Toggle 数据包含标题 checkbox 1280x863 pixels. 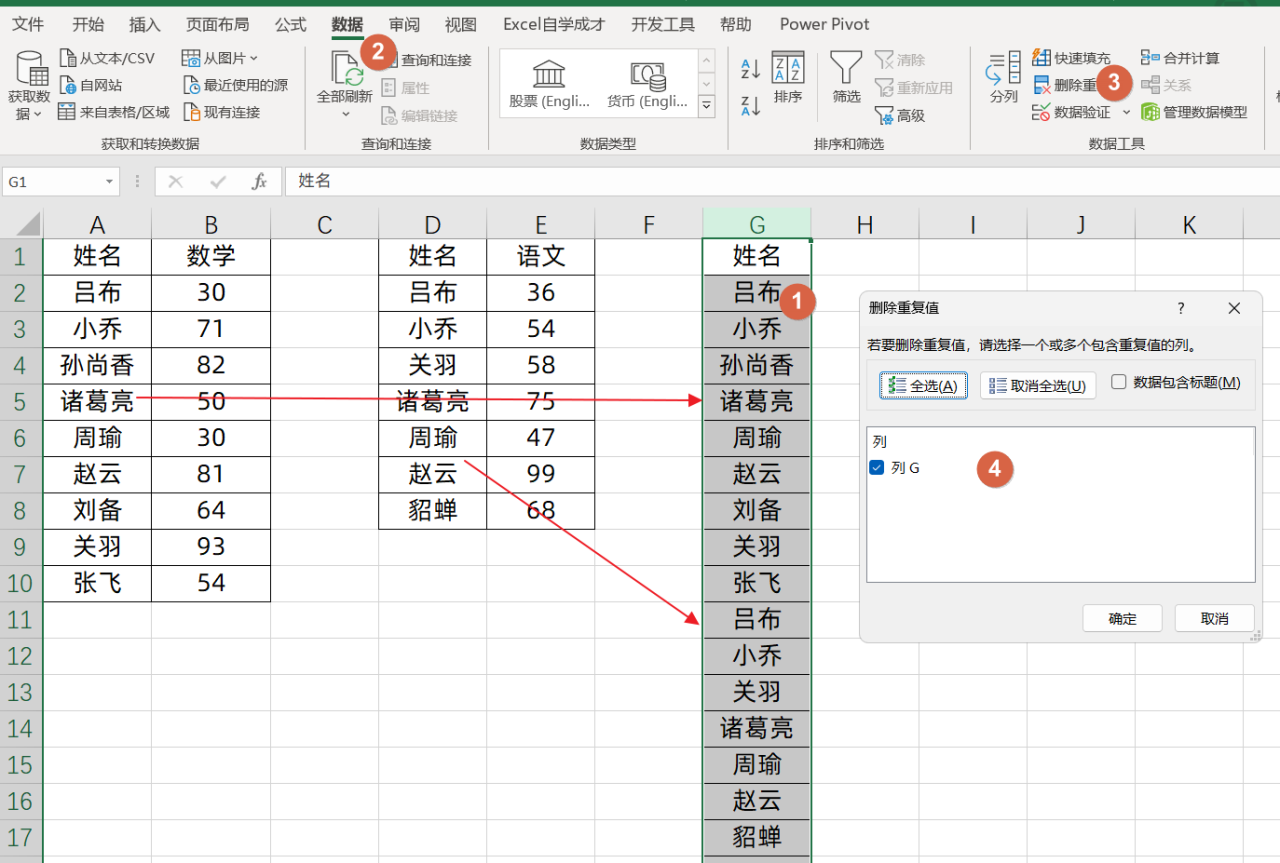click(1119, 382)
